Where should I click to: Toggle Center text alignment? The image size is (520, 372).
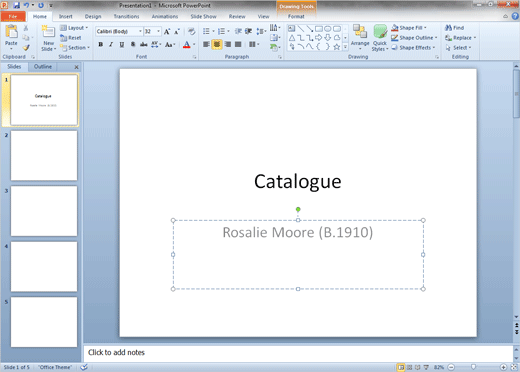[217, 44]
